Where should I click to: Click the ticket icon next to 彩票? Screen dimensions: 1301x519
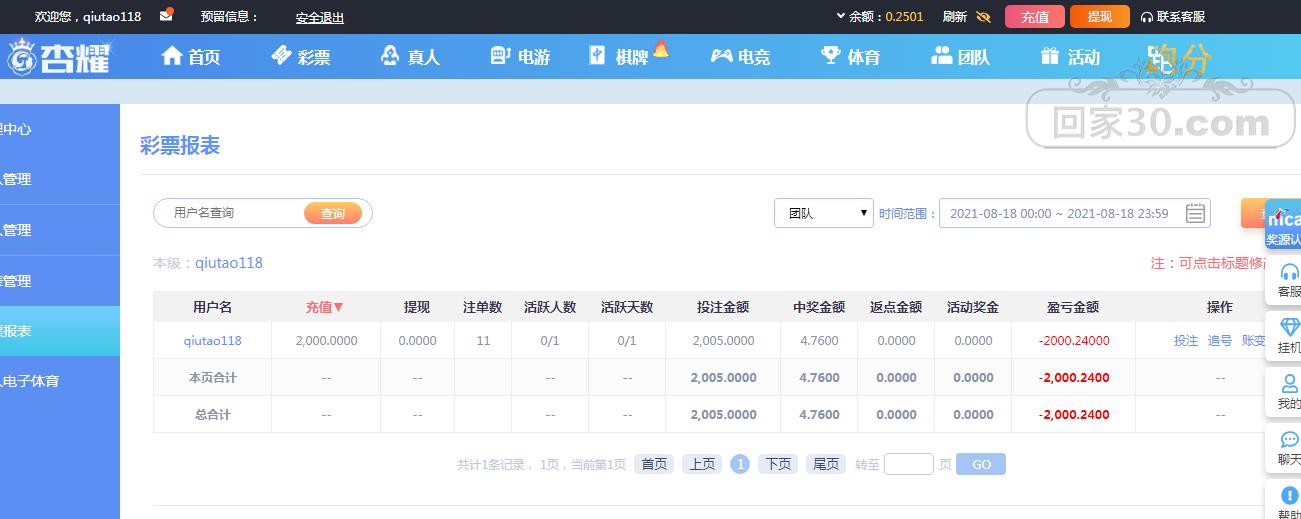click(281, 56)
